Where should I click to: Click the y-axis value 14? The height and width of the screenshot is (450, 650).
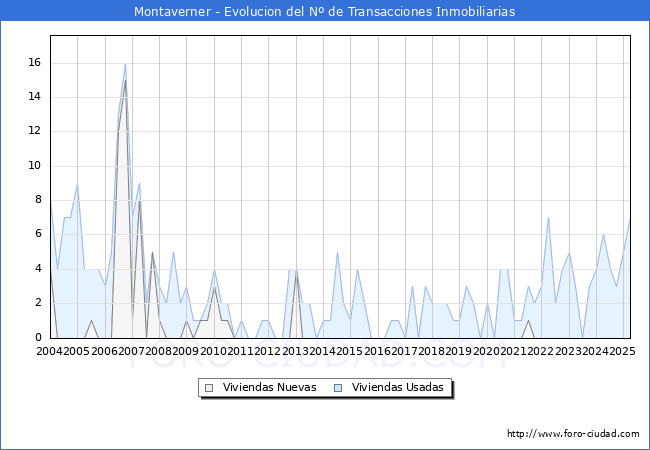(34, 97)
